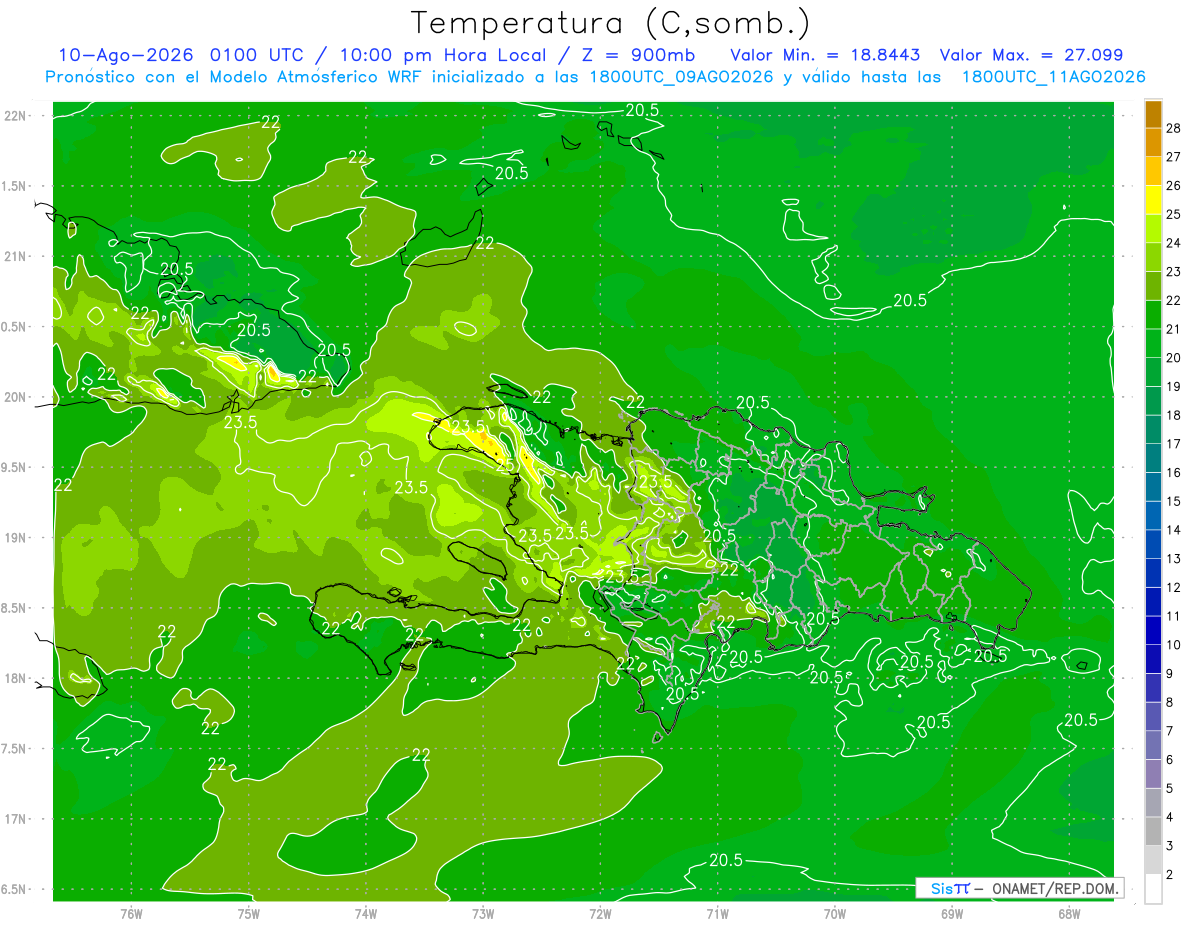
Task: Click the legend value "4"
Action: [x=1170, y=817]
